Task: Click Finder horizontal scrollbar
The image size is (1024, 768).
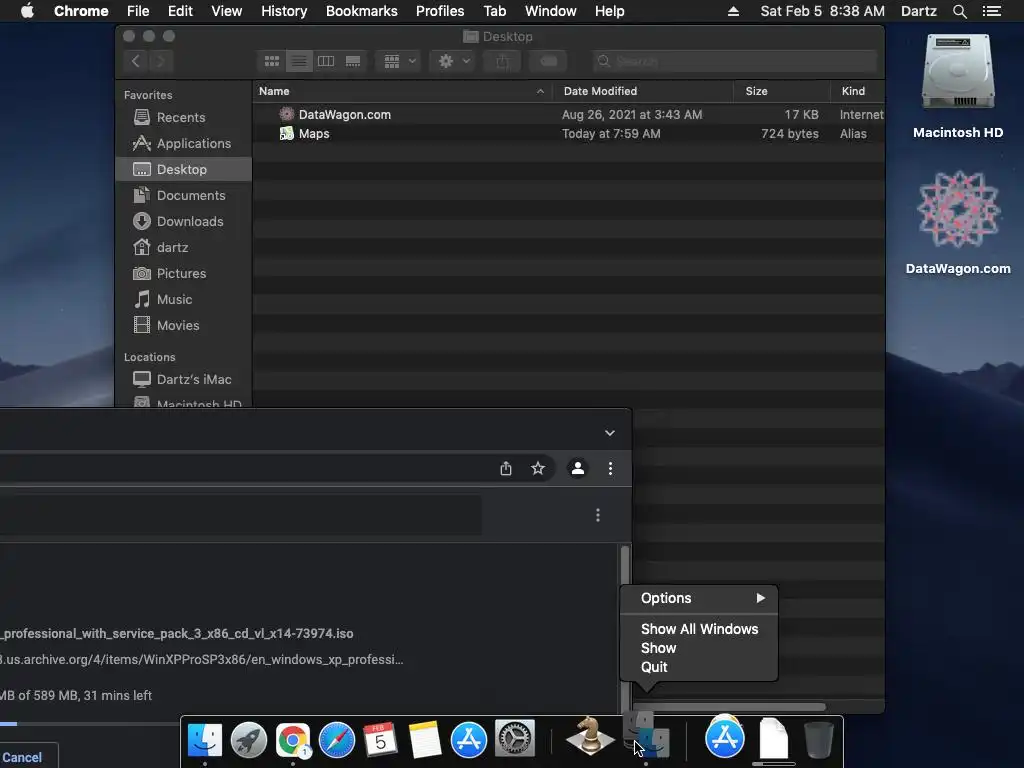Action: pyautogui.click(x=730, y=707)
